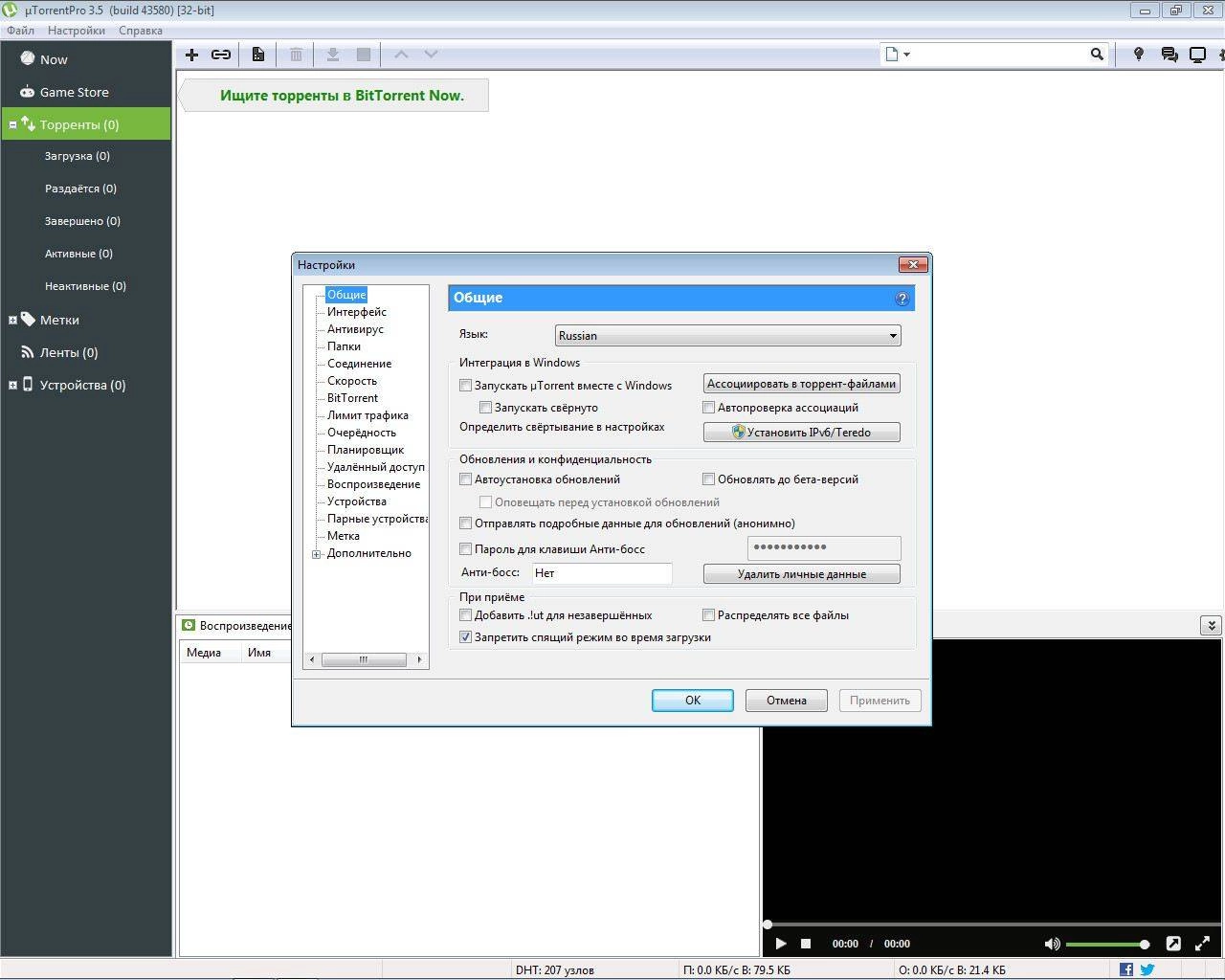Enable Запускать µTorrent вместе с Windows
This screenshot has width=1225, height=980.
tap(466, 385)
